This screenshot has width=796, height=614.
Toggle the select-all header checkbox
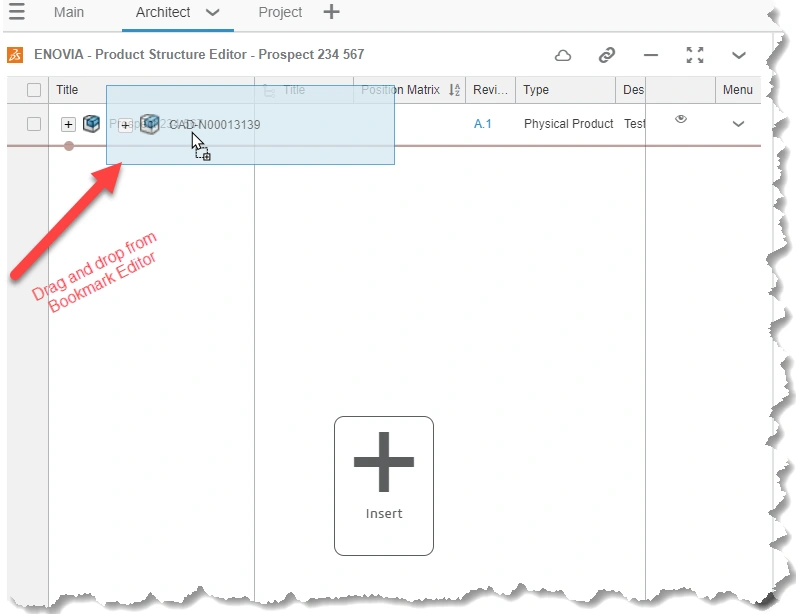click(34, 90)
